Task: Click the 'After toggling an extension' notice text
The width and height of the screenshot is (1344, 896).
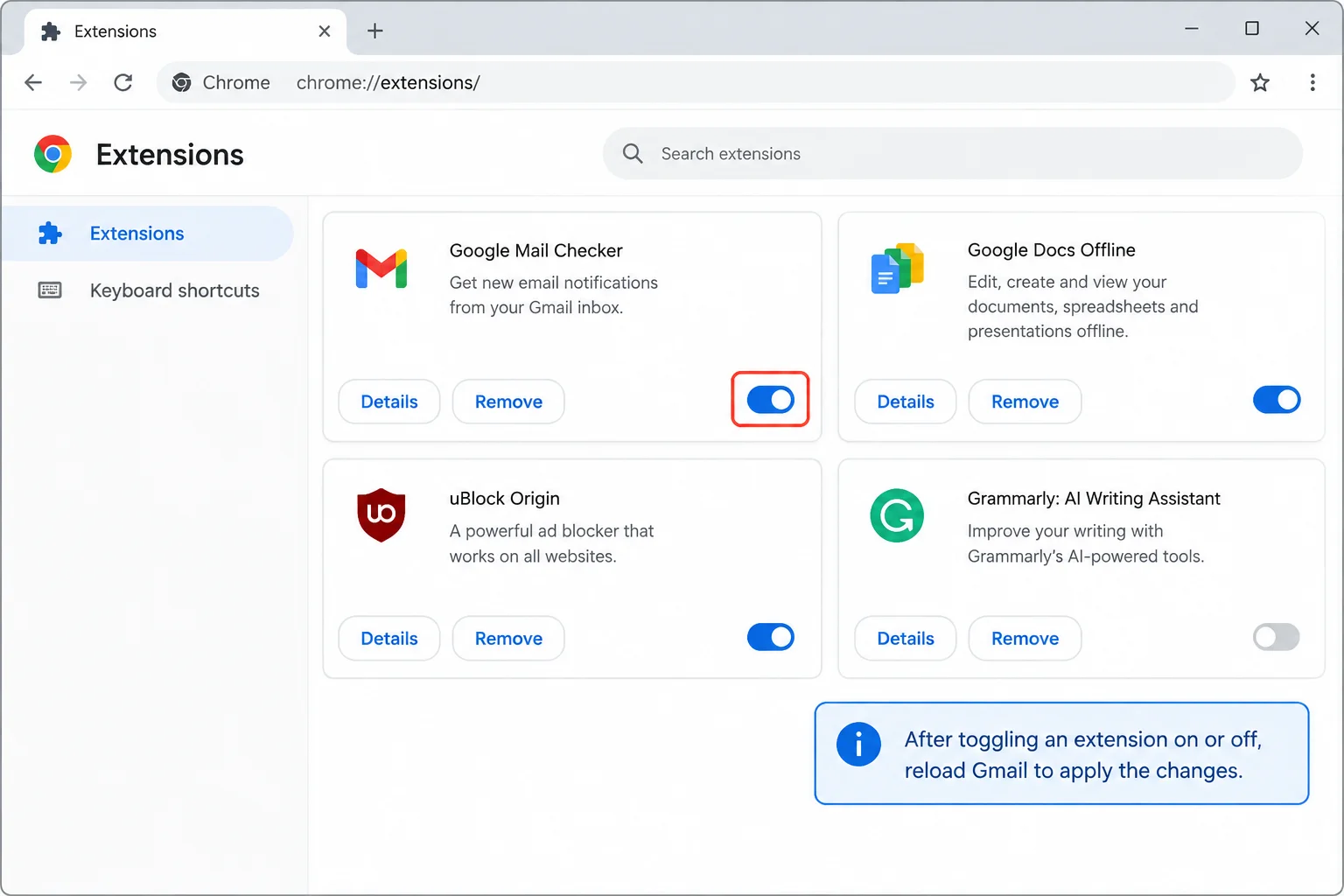Action: [x=1082, y=754]
